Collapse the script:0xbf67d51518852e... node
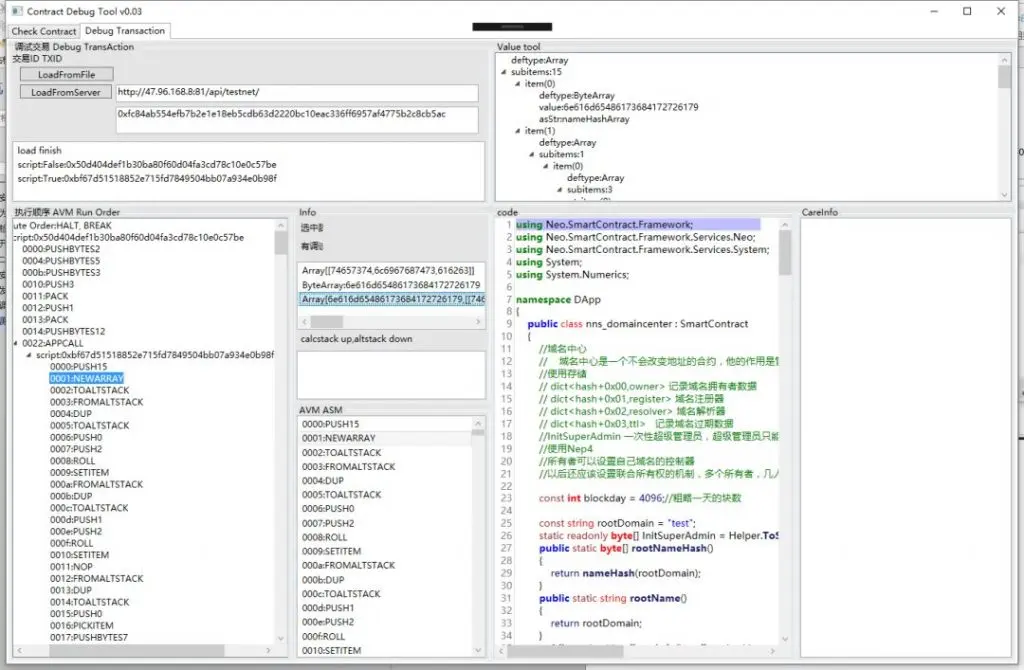Screen dimensions: 1024x670 29,355
